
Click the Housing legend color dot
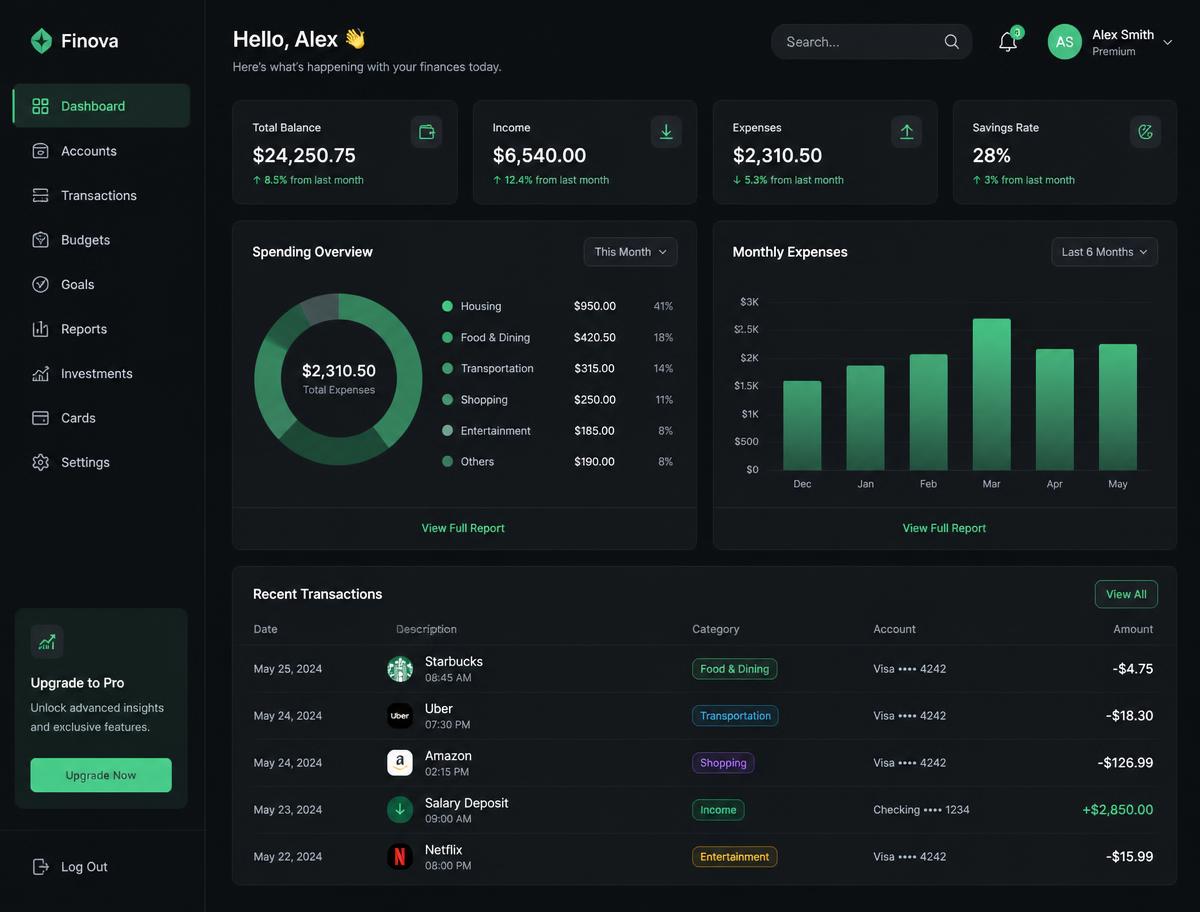[447, 306]
